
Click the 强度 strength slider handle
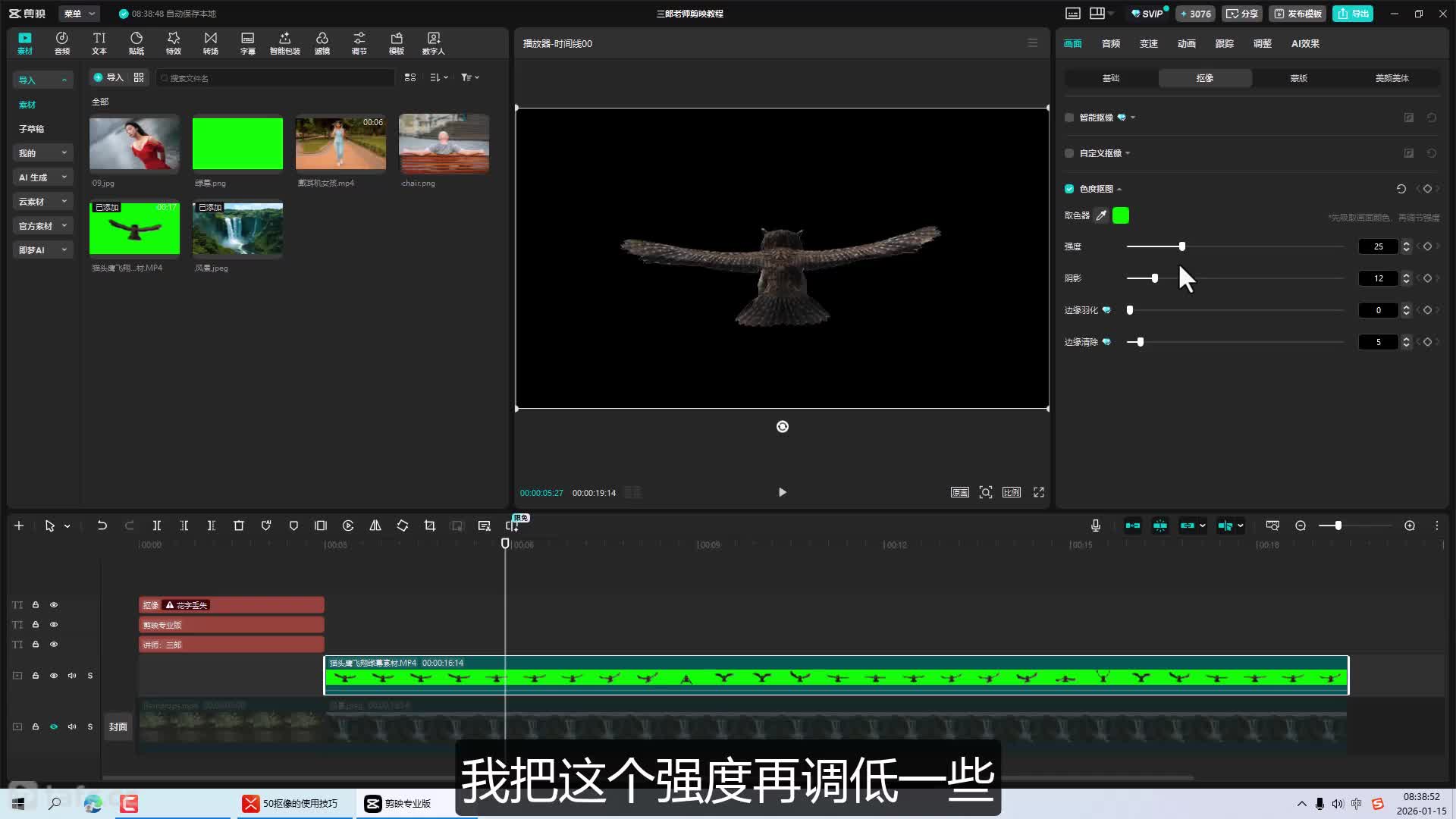(1181, 246)
